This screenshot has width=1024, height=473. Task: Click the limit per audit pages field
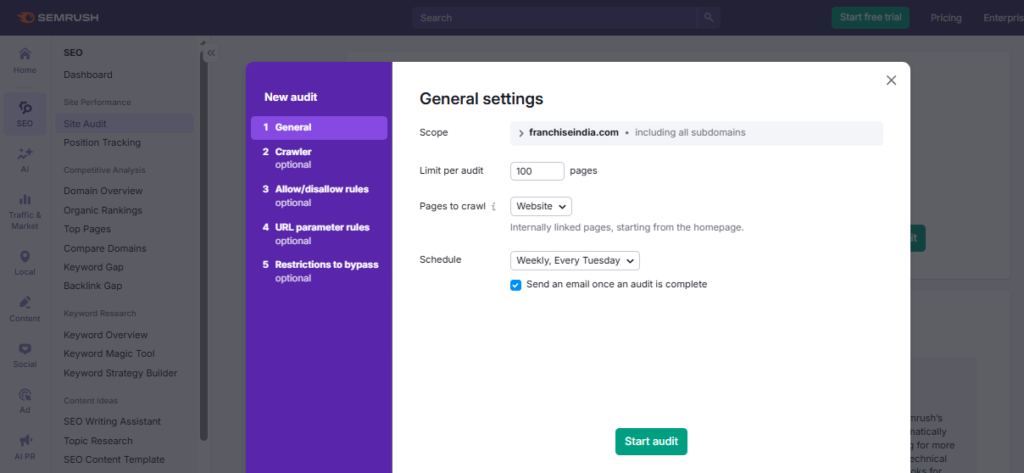click(537, 171)
